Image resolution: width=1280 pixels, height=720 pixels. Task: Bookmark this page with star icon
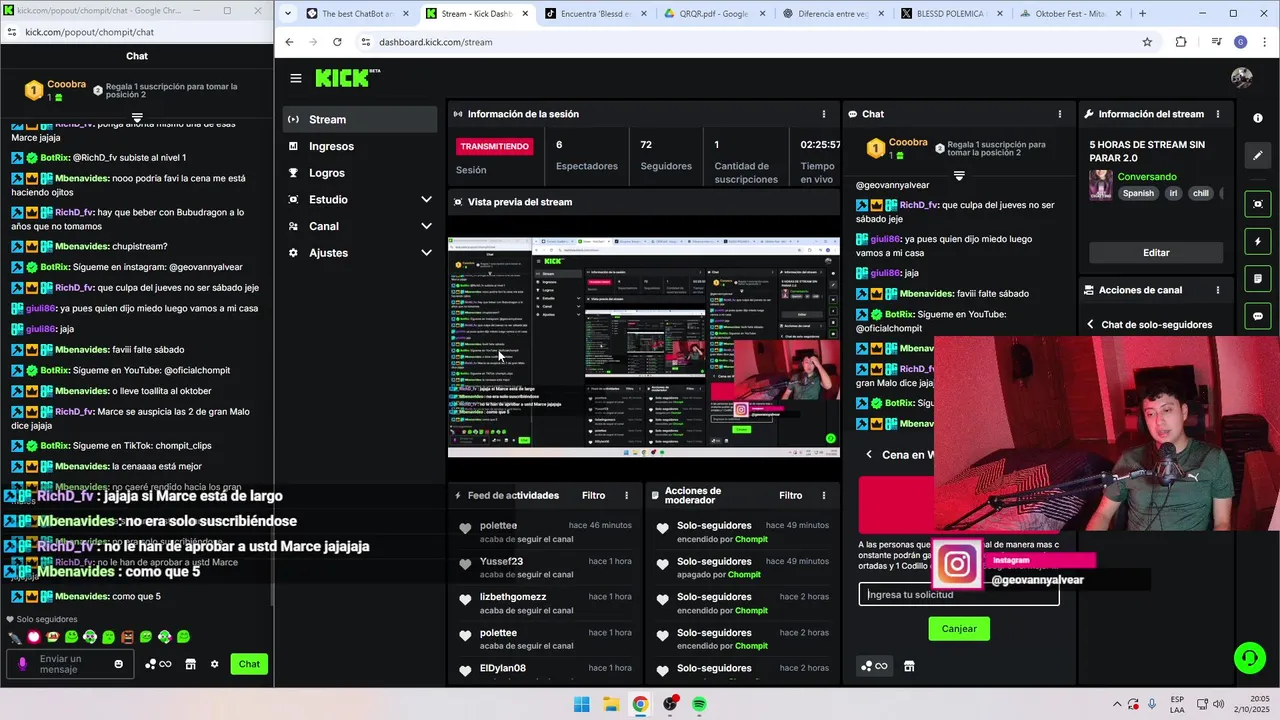1147,42
